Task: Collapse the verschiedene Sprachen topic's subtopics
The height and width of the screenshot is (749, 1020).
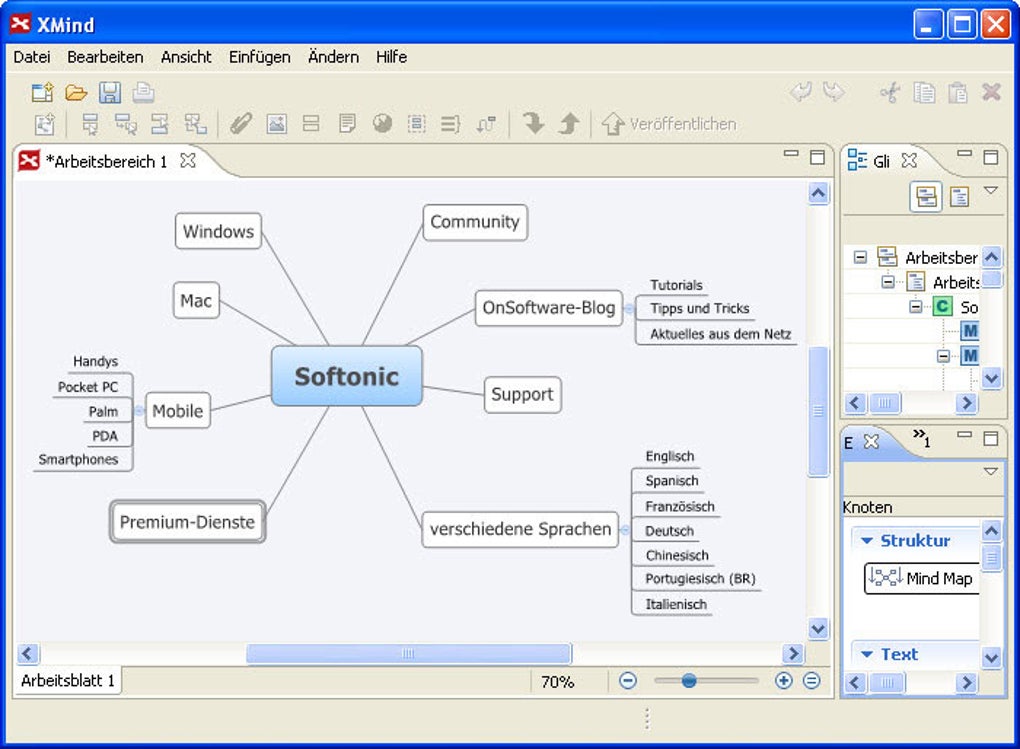Action: coord(624,530)
